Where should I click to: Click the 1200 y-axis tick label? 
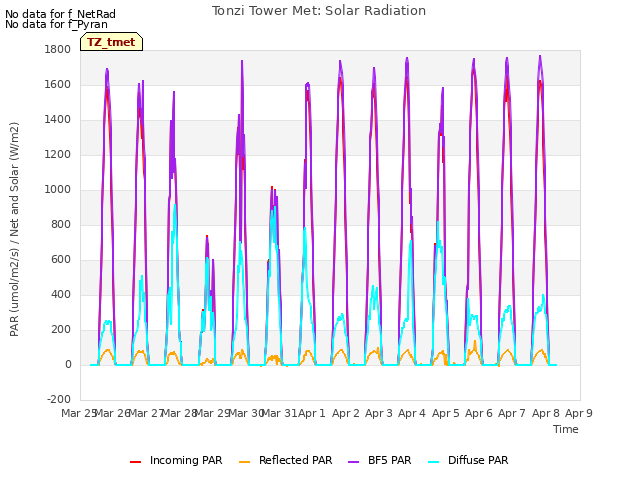coord(58,155)
